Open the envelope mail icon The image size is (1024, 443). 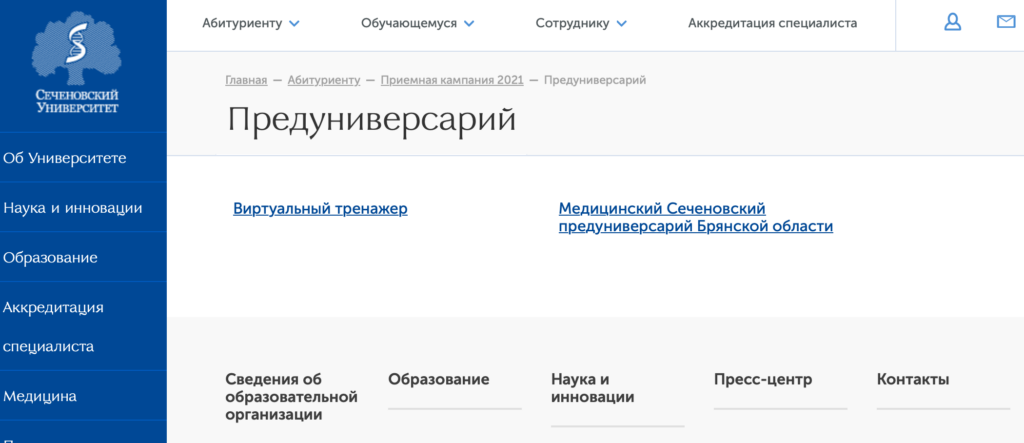pos(1006,22)
